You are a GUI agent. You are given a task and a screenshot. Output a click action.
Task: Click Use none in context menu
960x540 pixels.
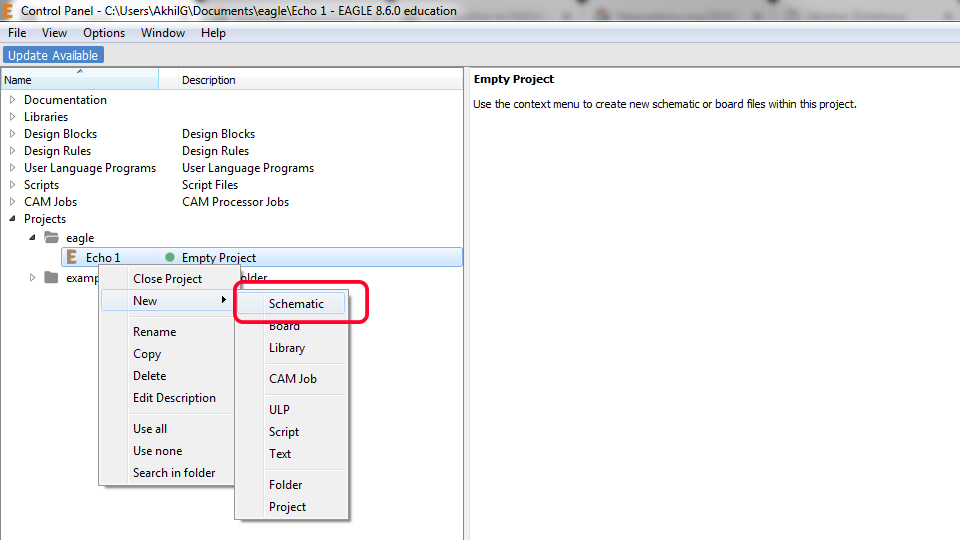tap(167, 451)
